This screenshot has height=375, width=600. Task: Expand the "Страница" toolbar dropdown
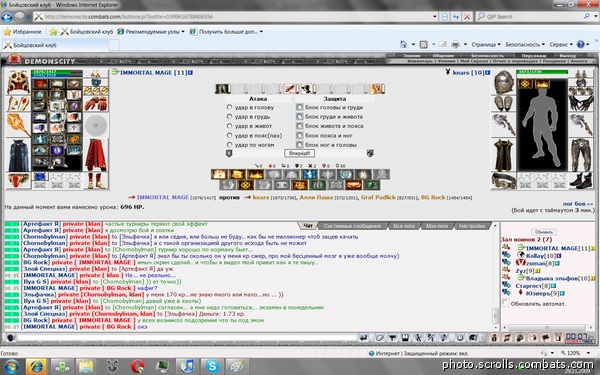click(x=486, y=44)
